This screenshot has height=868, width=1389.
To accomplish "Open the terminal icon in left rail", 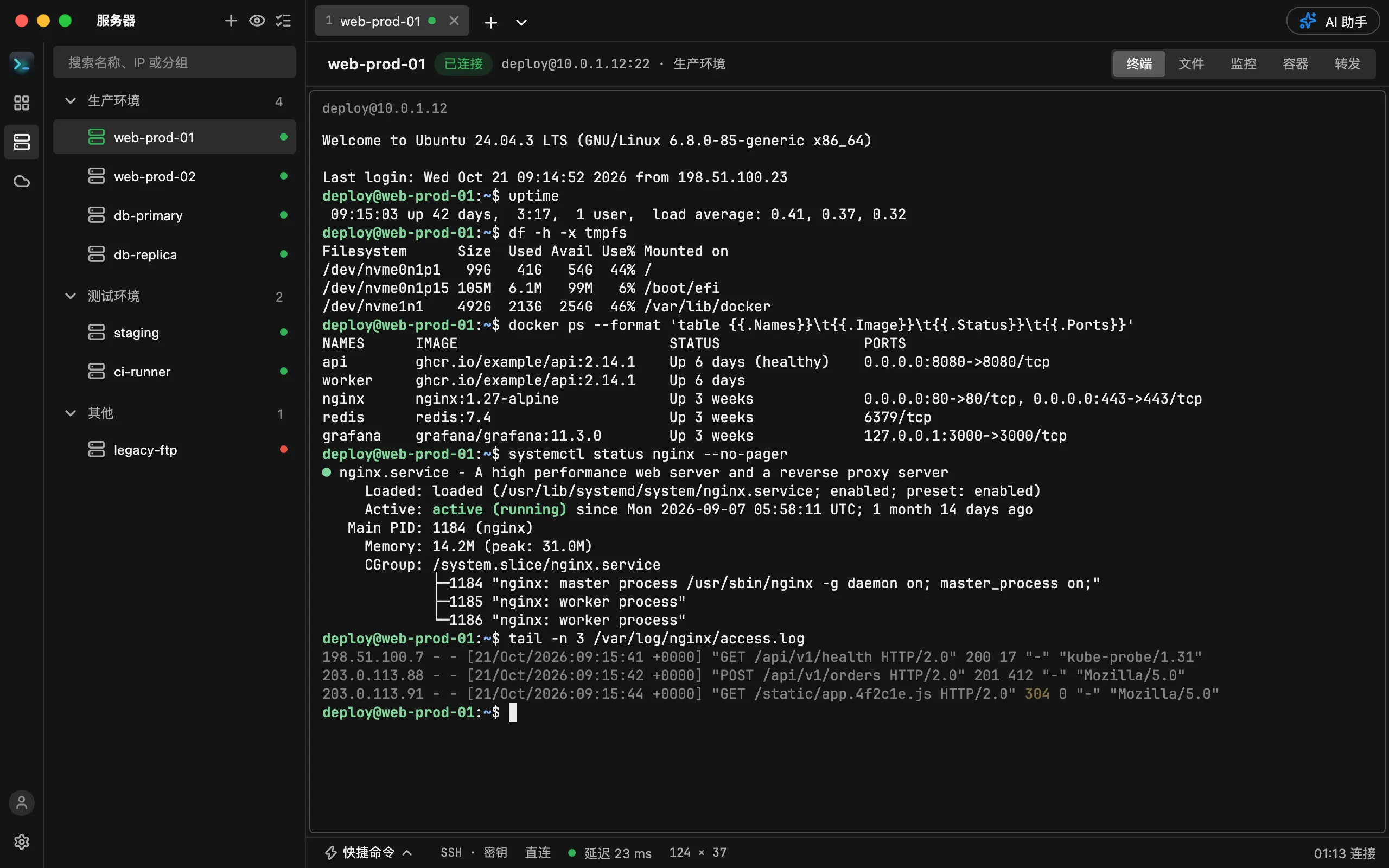I will pyautogui.click(x=22, y=63).
